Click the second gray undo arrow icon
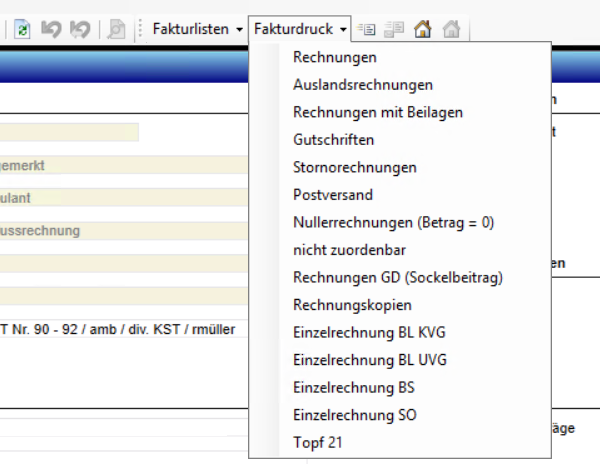This screenshot has height=464, width=600. 80,29
